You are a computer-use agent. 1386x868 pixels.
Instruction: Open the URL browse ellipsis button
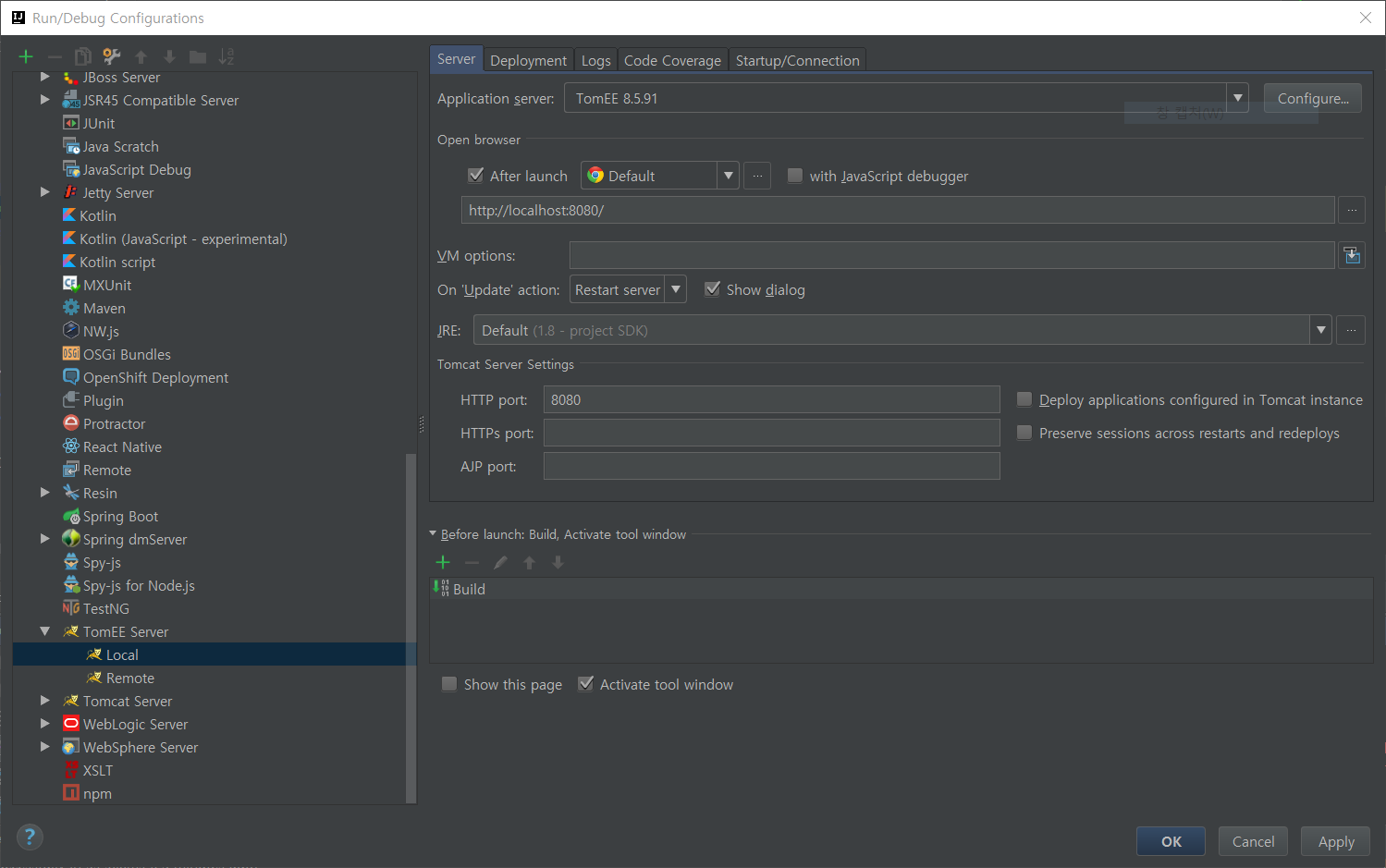(1352, 210)
